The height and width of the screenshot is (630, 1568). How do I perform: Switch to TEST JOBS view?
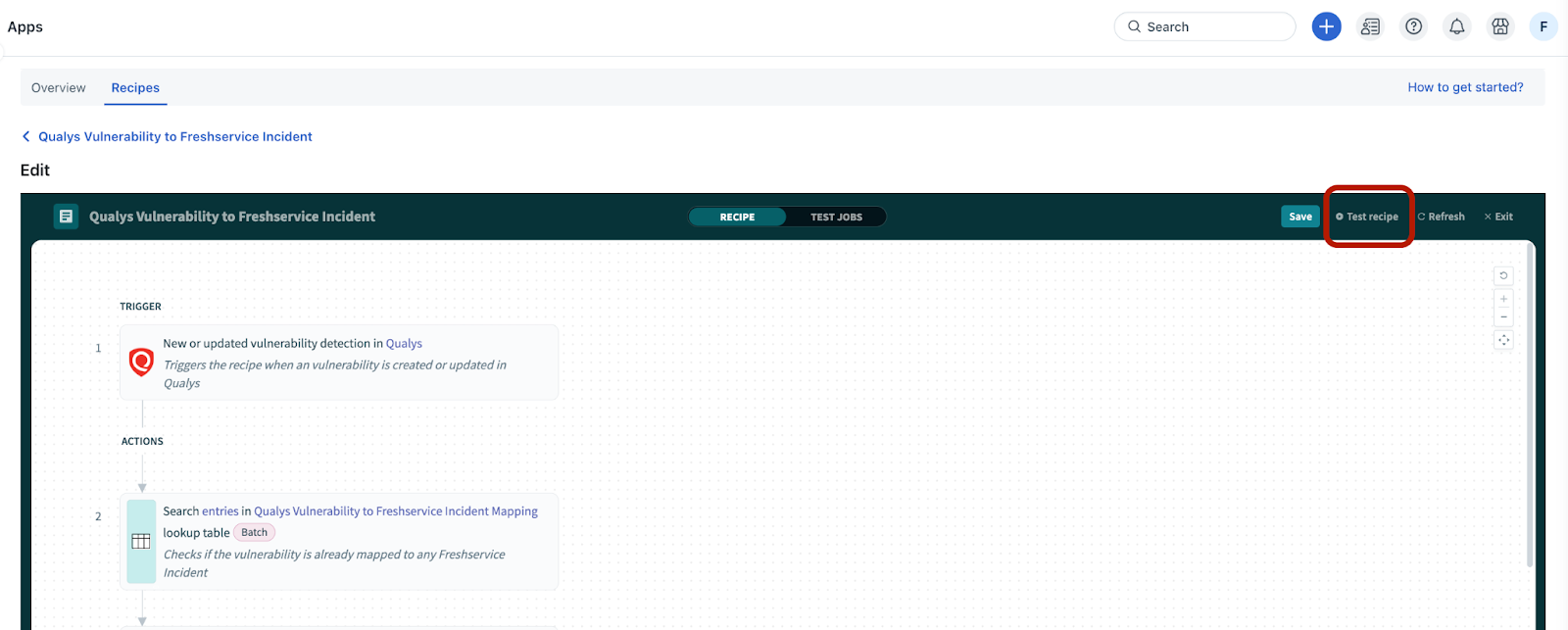click(x=836, y=217)
